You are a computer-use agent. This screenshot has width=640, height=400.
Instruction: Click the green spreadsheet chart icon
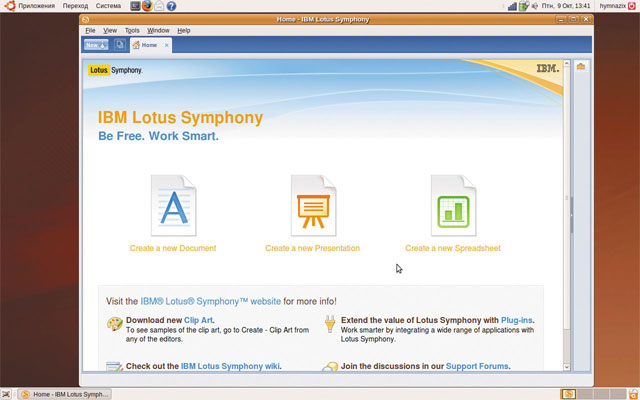click(453, 205)
